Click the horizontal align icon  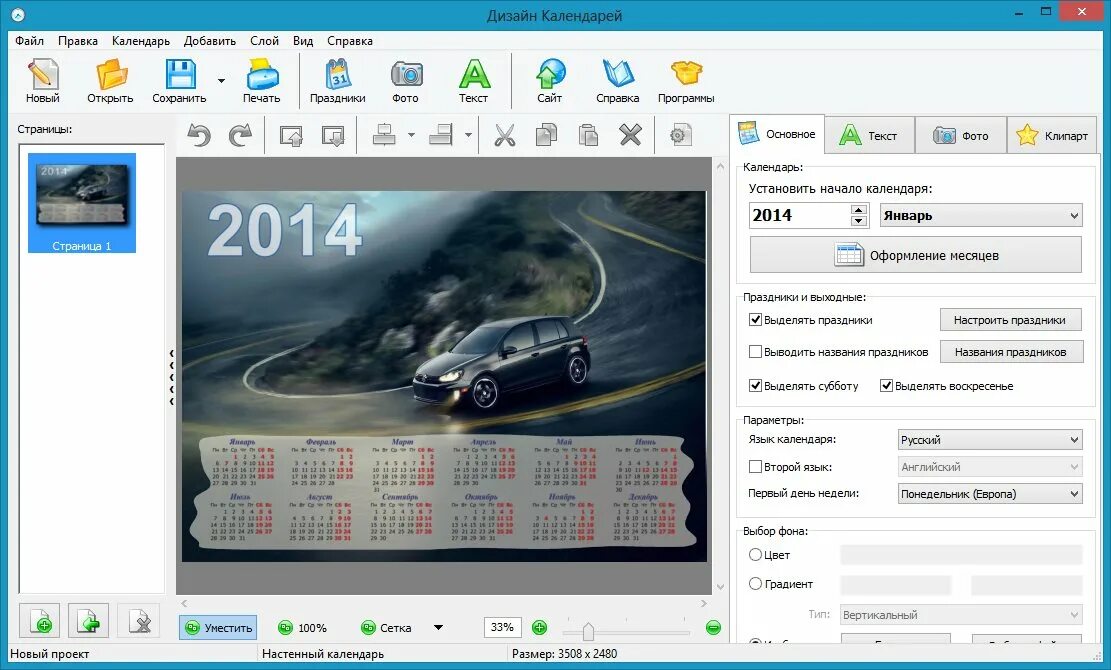coord(384,135)
